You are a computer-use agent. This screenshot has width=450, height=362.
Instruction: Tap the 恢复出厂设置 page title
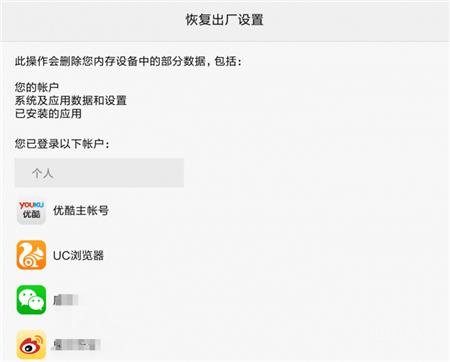(224, 20)
